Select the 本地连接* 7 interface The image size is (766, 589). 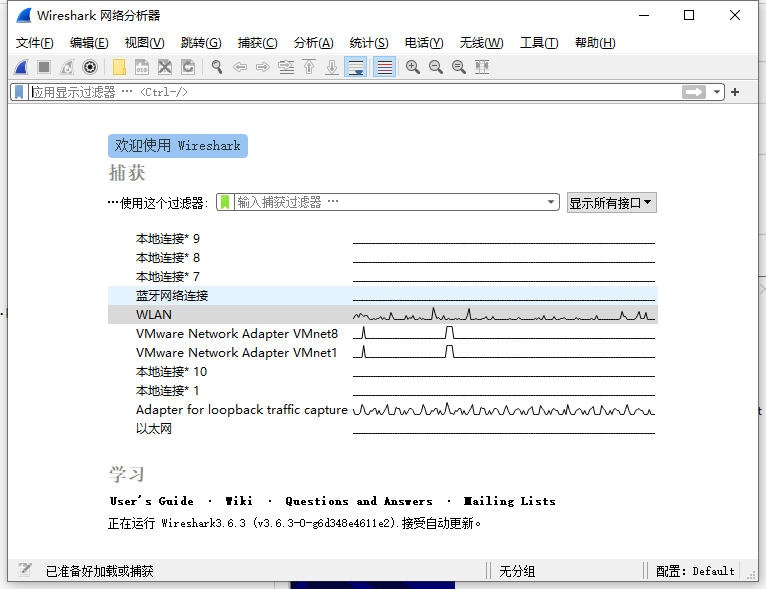click(383, 276)
